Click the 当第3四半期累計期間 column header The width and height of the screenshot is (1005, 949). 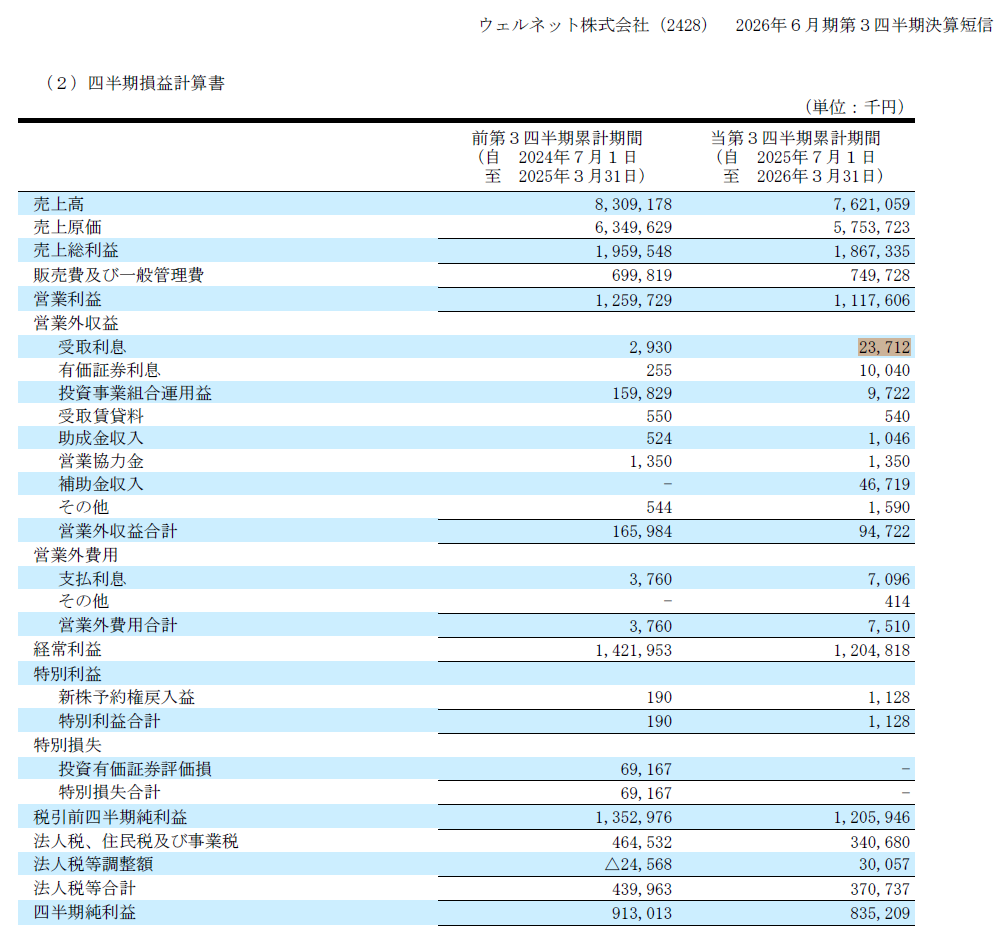click(795, 138)
